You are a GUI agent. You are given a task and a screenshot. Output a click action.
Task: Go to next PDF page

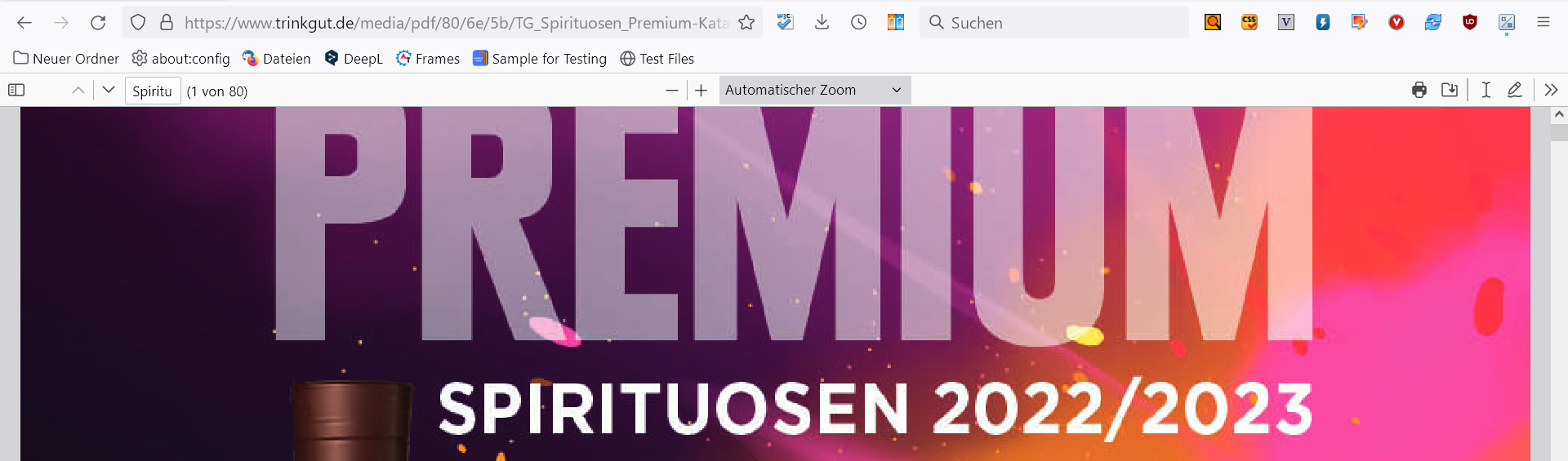[x=109, y=91]
